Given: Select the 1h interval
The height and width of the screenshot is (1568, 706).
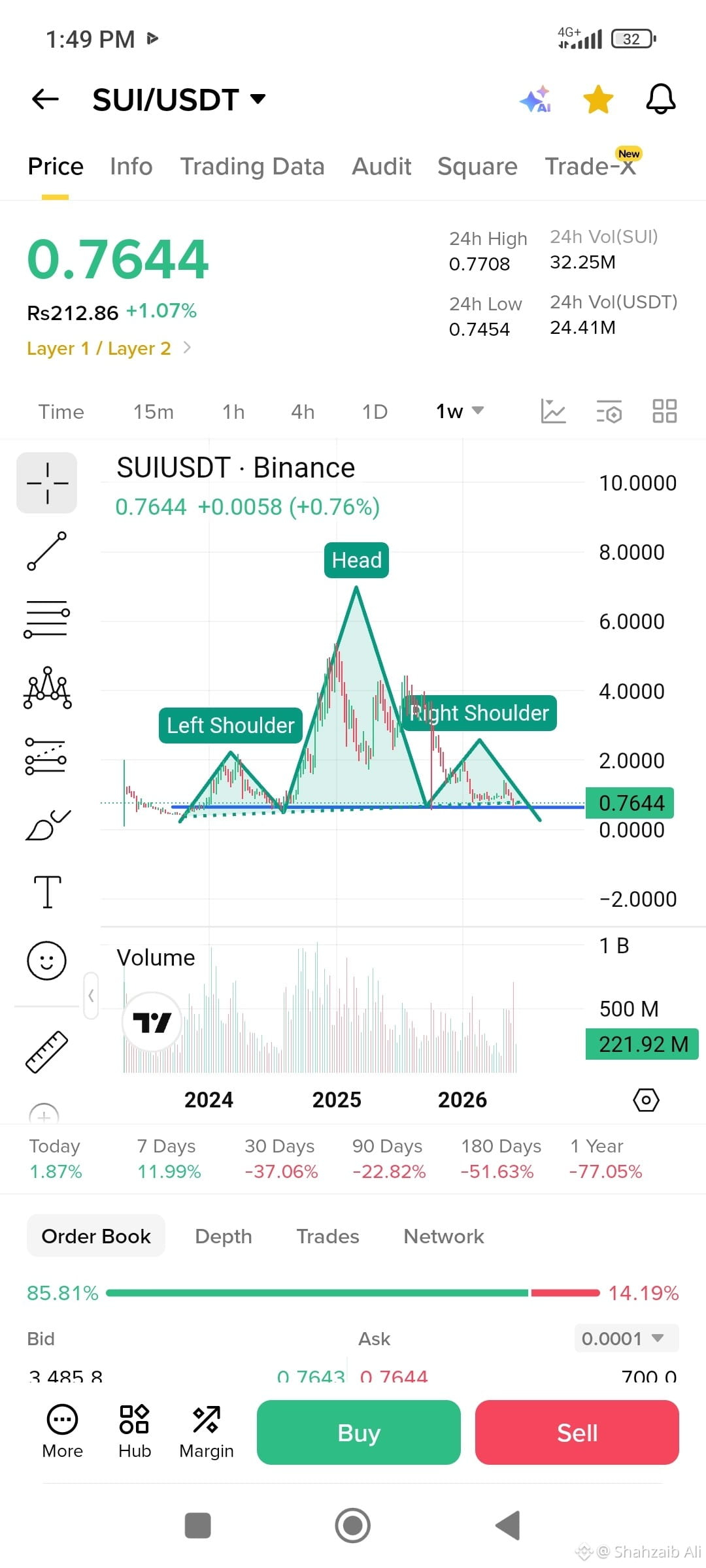Looking at the screenshot, I should (x=233, y=412).
